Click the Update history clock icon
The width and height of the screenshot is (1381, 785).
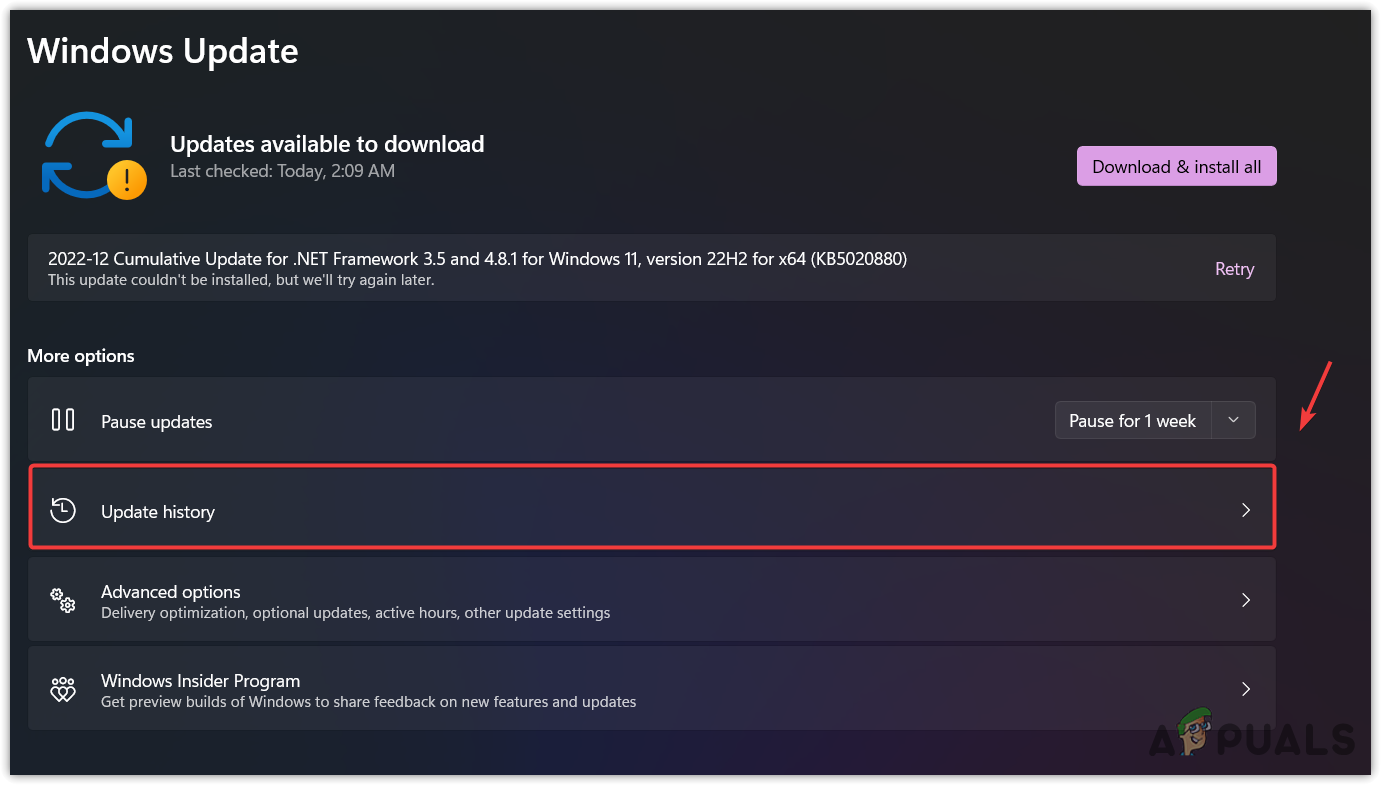(x=62, y=510)
